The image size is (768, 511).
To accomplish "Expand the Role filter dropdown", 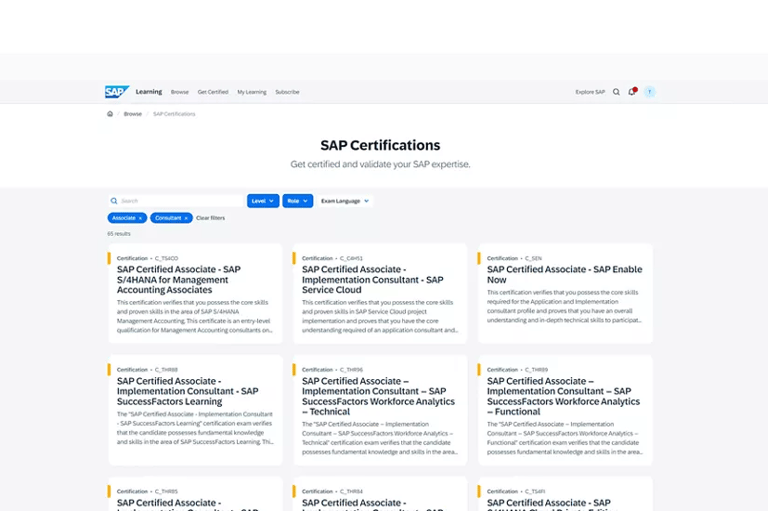I will click(x=297, y=201).
